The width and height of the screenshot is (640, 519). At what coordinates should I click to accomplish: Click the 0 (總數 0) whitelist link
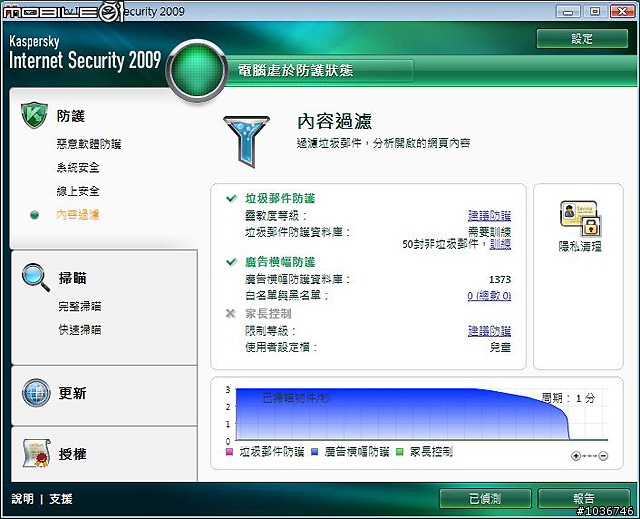coord(489,295)
